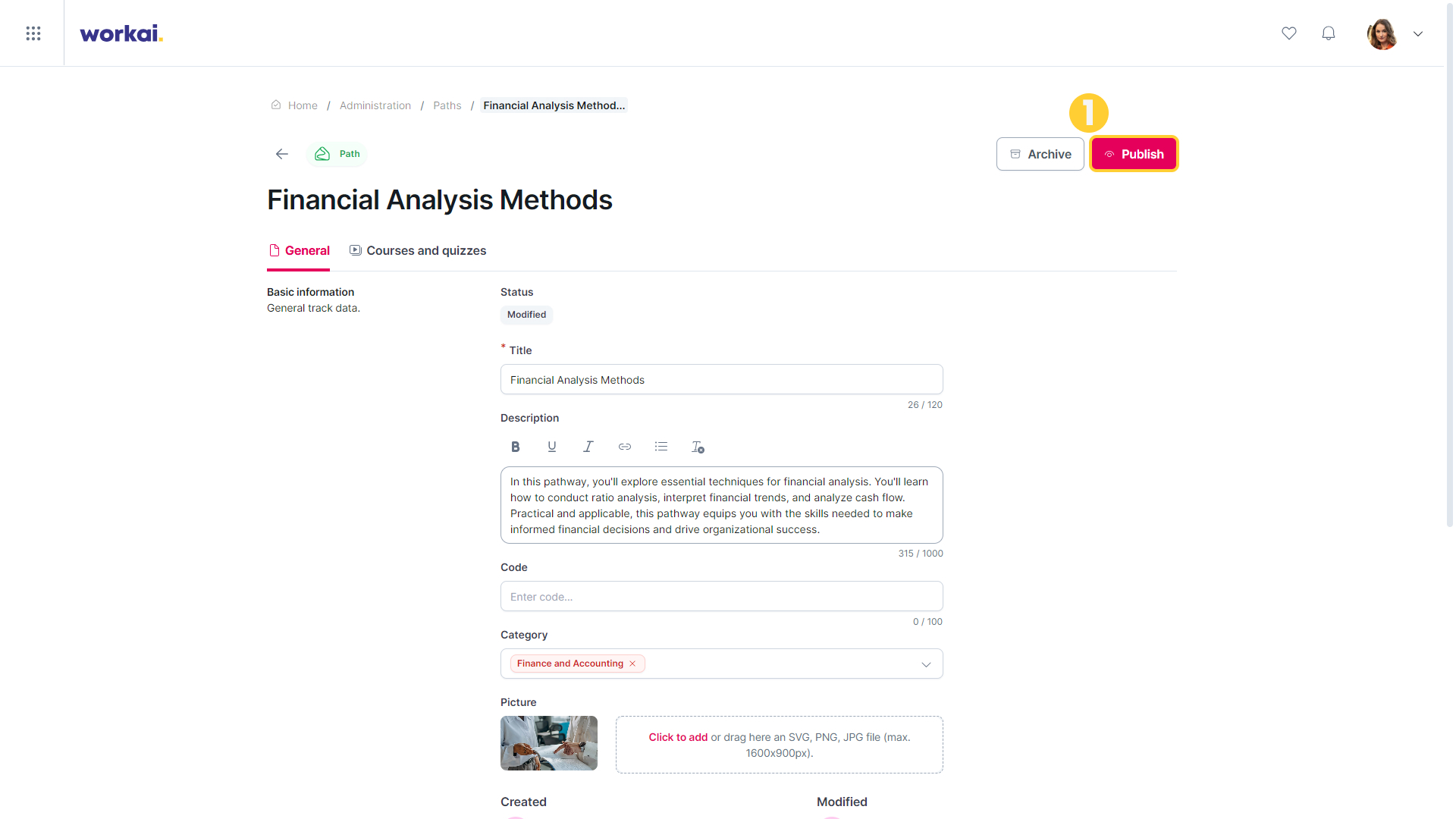Insert a link in description
The height and width of the screenshot is (819, 1456).
coord(625,447)
